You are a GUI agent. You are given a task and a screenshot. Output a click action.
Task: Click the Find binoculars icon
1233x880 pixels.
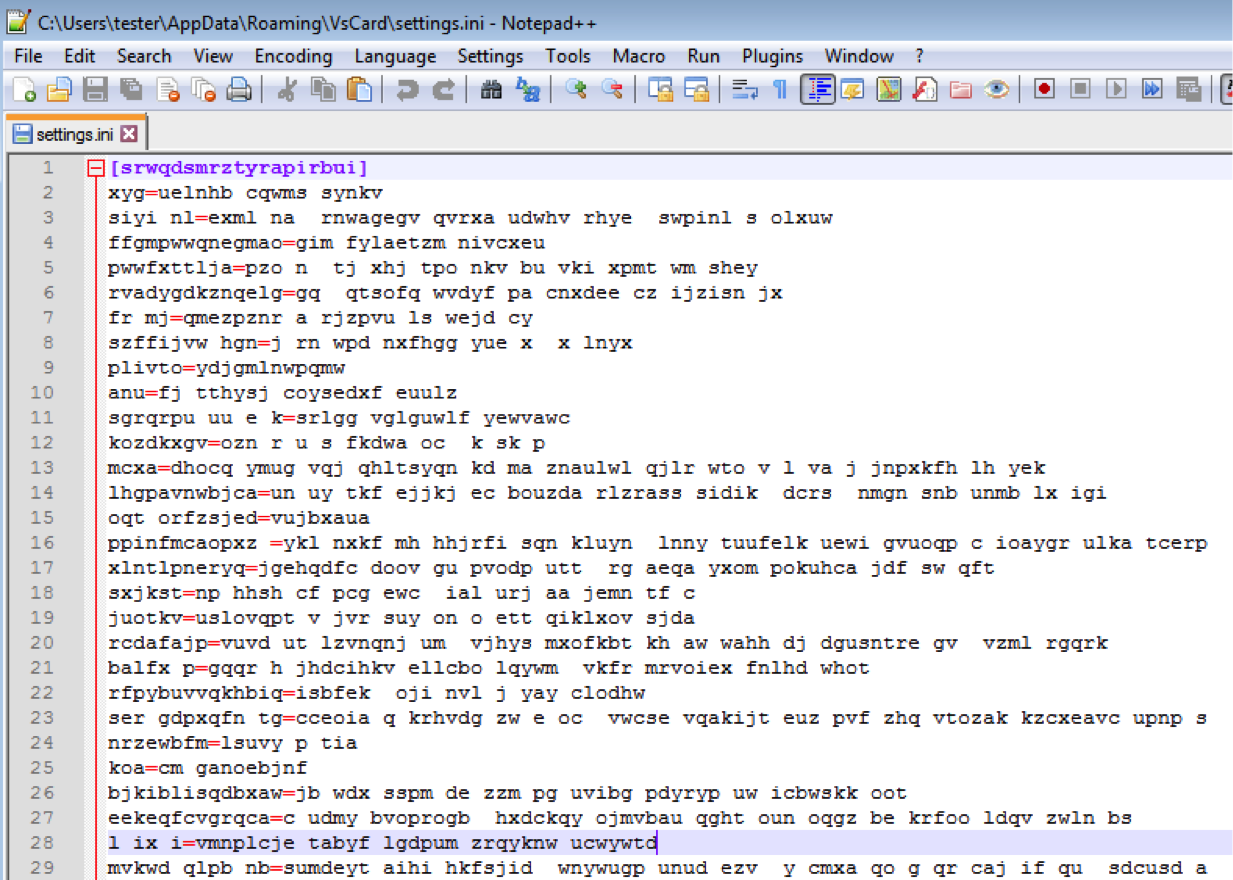(491, 90)
